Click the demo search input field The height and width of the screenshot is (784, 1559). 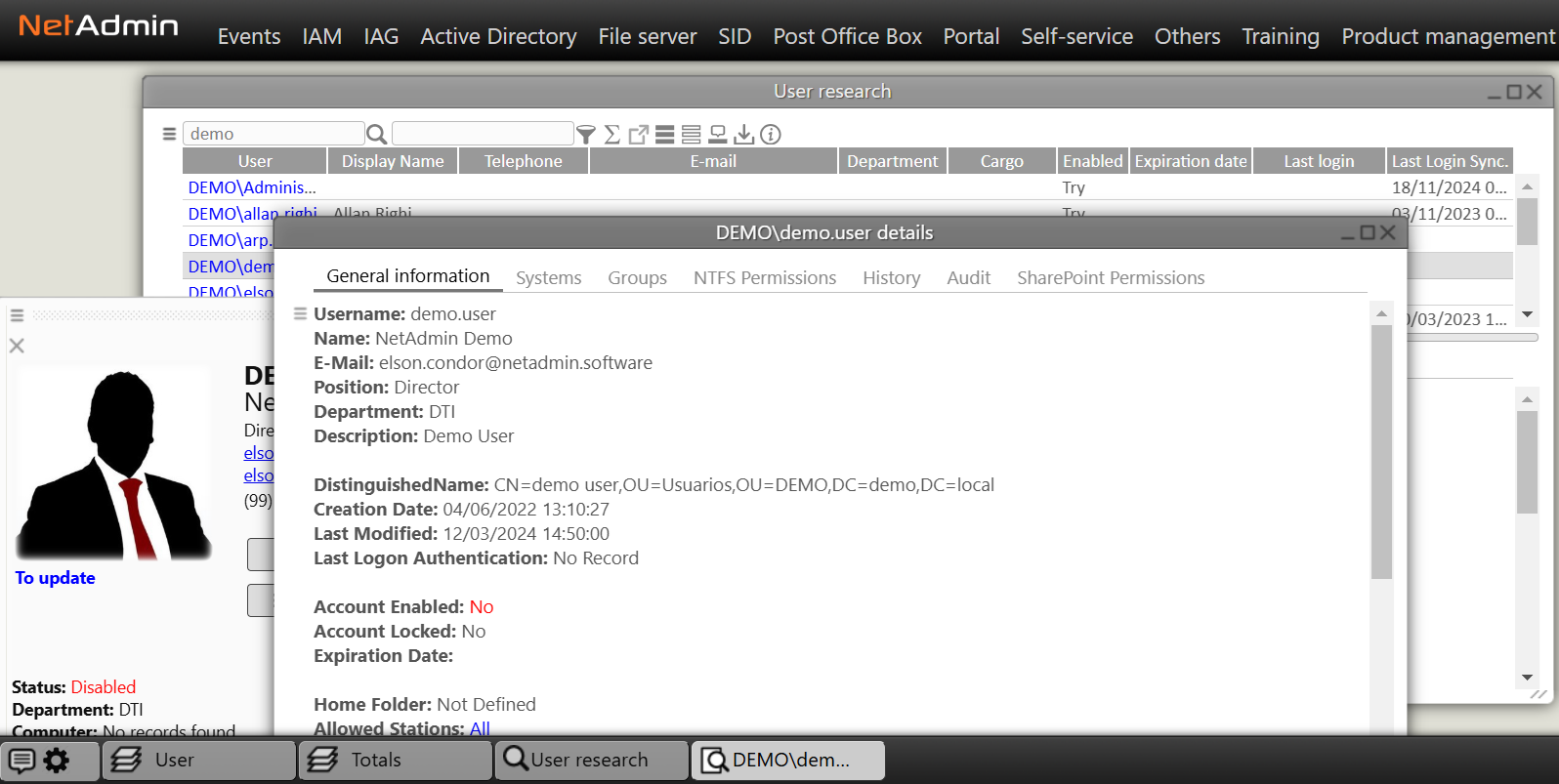point(274,134)
